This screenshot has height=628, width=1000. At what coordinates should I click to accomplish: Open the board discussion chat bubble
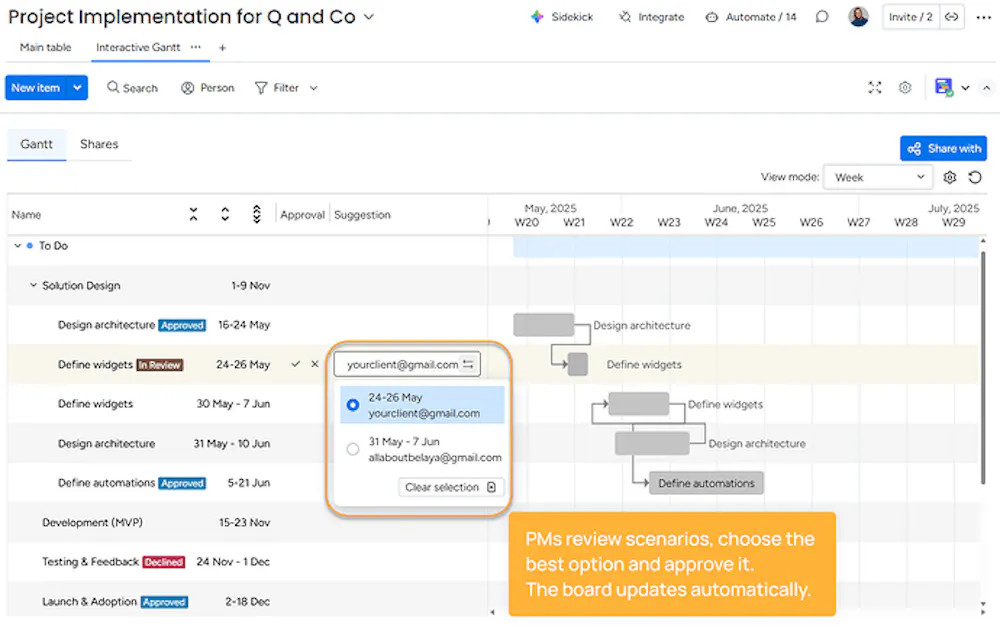822,17
